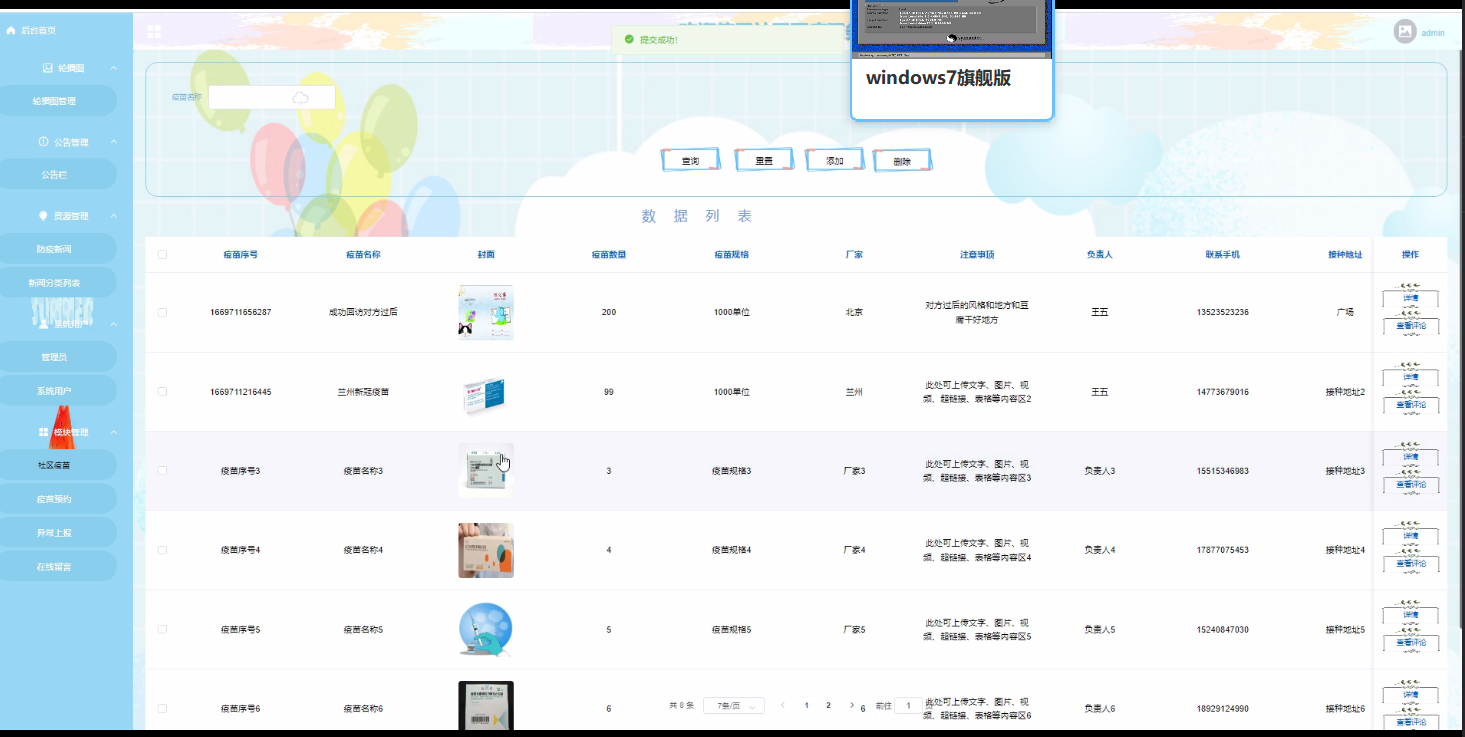Screen dimensions: 1465x737
Task: Collapse the 系统用户 menu group
Action: pyautogui.click(x=114, y=324)
